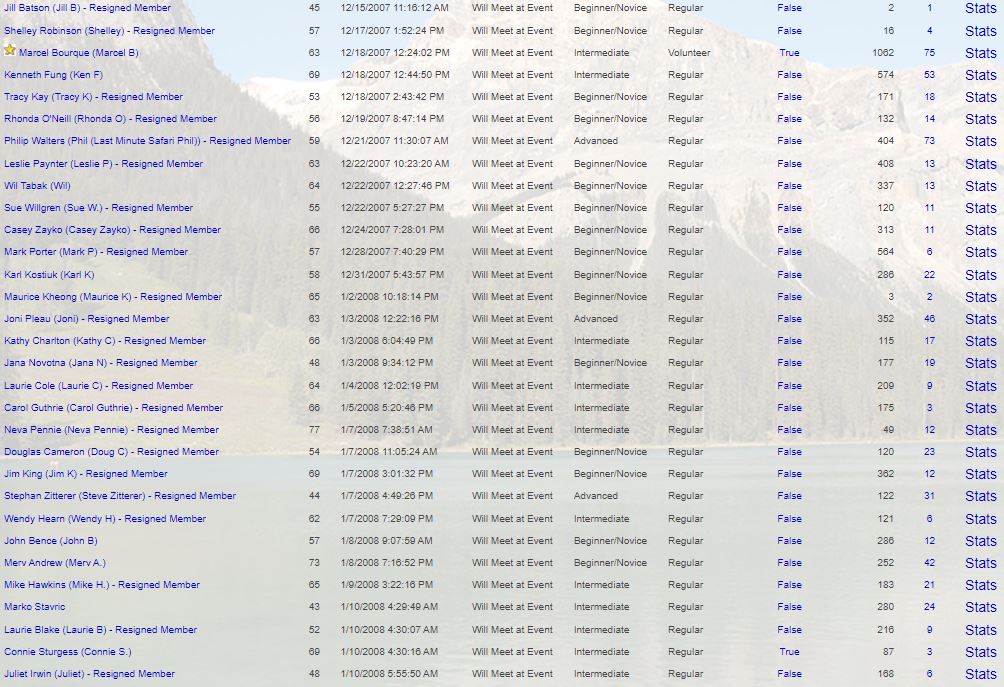Click the date "12/31/2007 5:43:57 PM"
The image size is (1004, 687).
392,275
